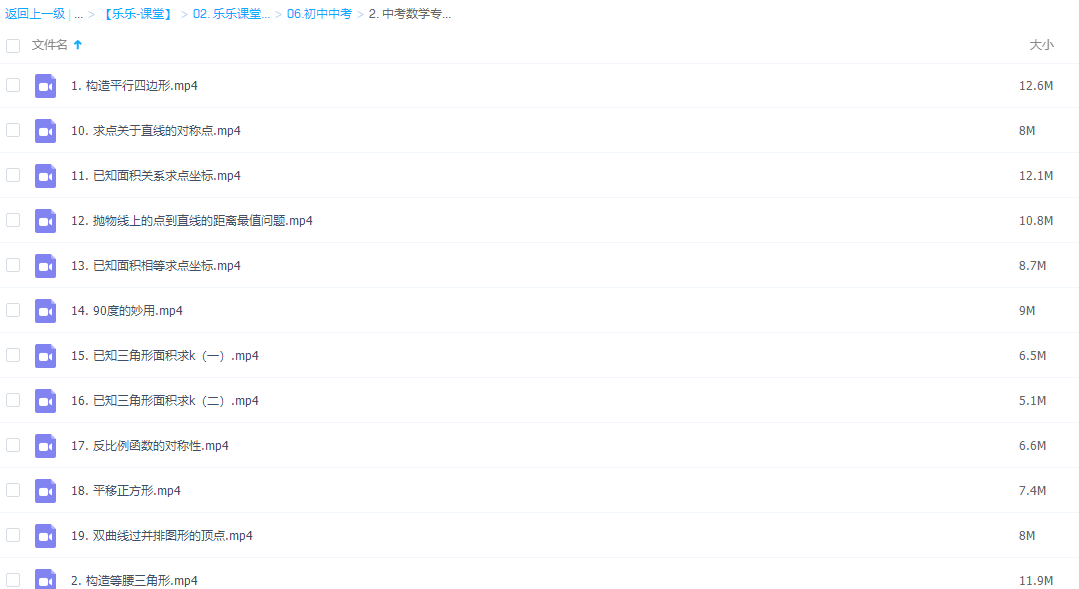Click video icon for 1. 构造平行四边形.mp4

click(45, 86)
